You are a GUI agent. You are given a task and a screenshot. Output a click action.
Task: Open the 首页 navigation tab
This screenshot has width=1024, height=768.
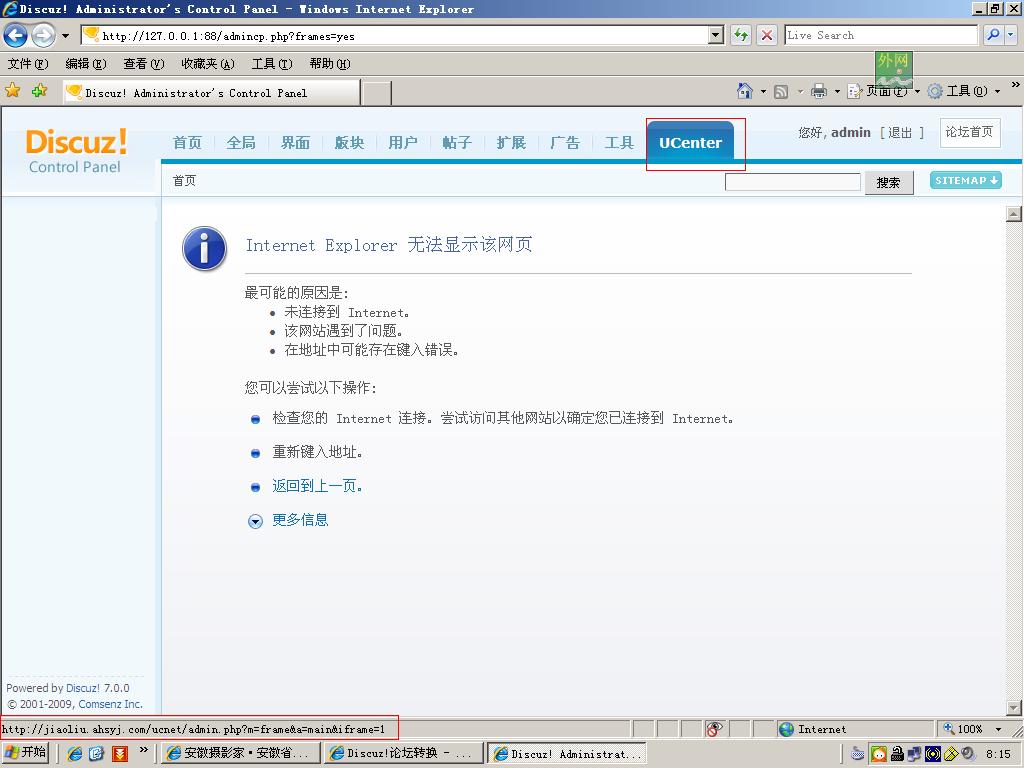pyautogui.click(x=187, y=142)
